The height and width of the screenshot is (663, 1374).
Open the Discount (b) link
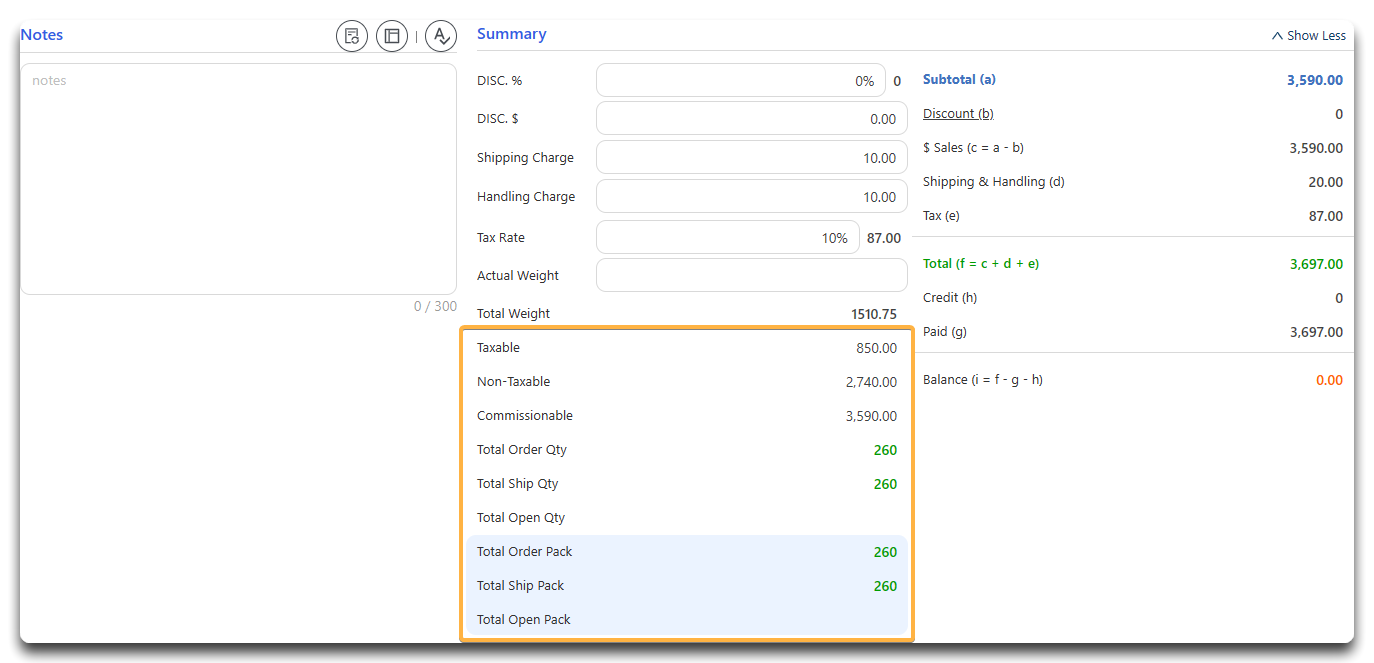pos(958,114)
